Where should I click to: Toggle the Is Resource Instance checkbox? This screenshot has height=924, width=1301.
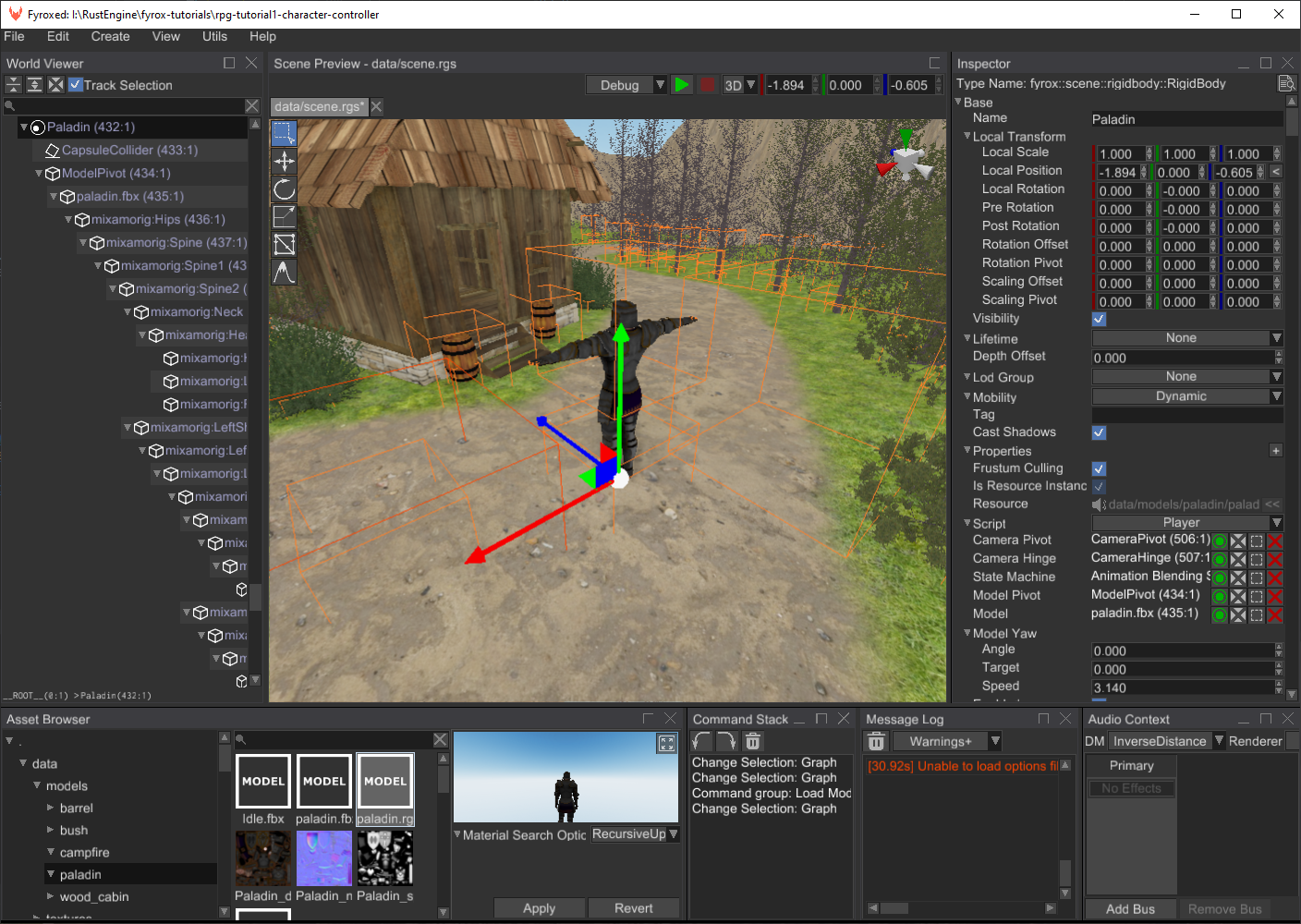1099,487
